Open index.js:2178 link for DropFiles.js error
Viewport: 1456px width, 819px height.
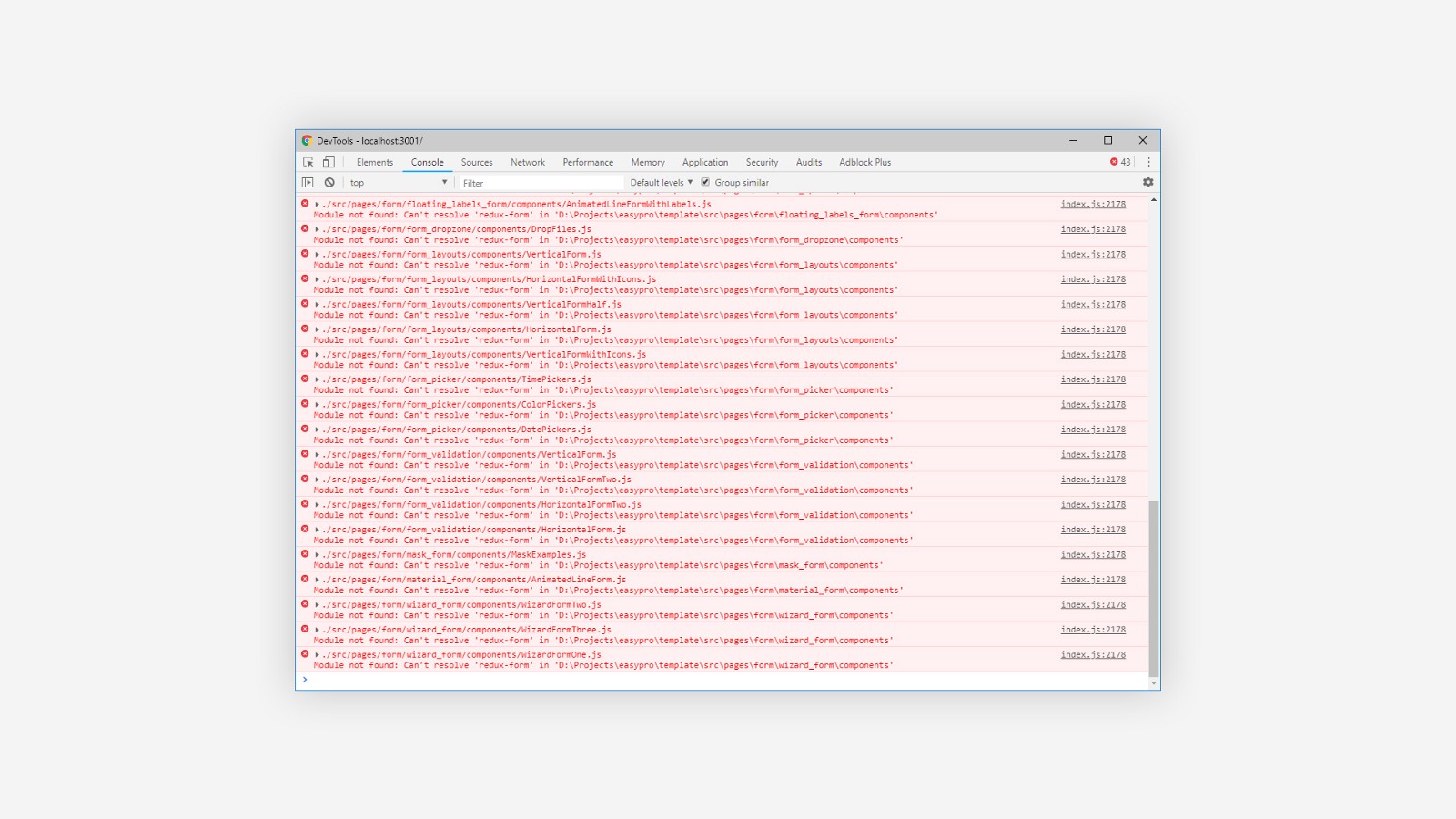(x=1093, y=229)
